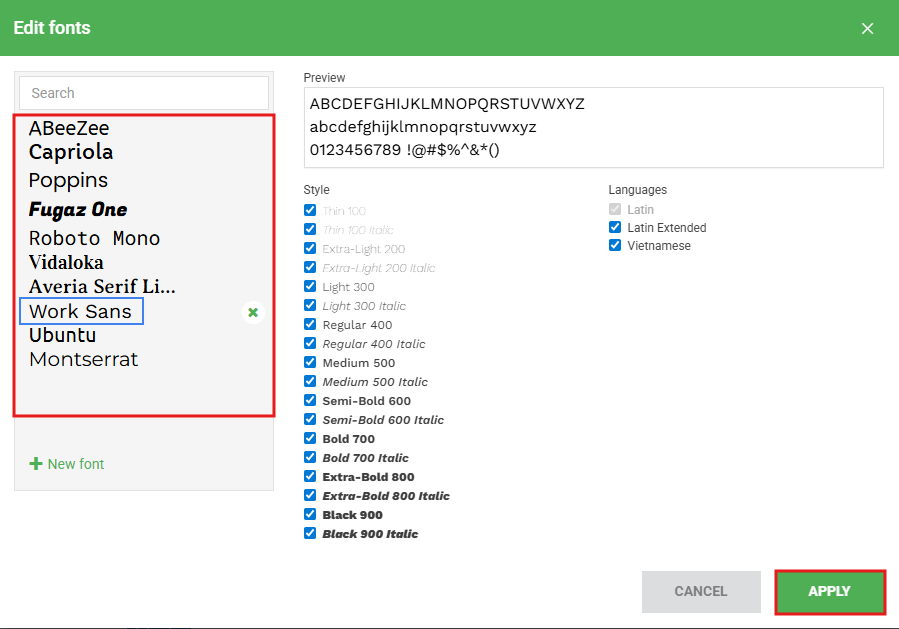Remove Work Sans with the green X icon
This screenshot has width=899, height=629.
pos(253,313)
